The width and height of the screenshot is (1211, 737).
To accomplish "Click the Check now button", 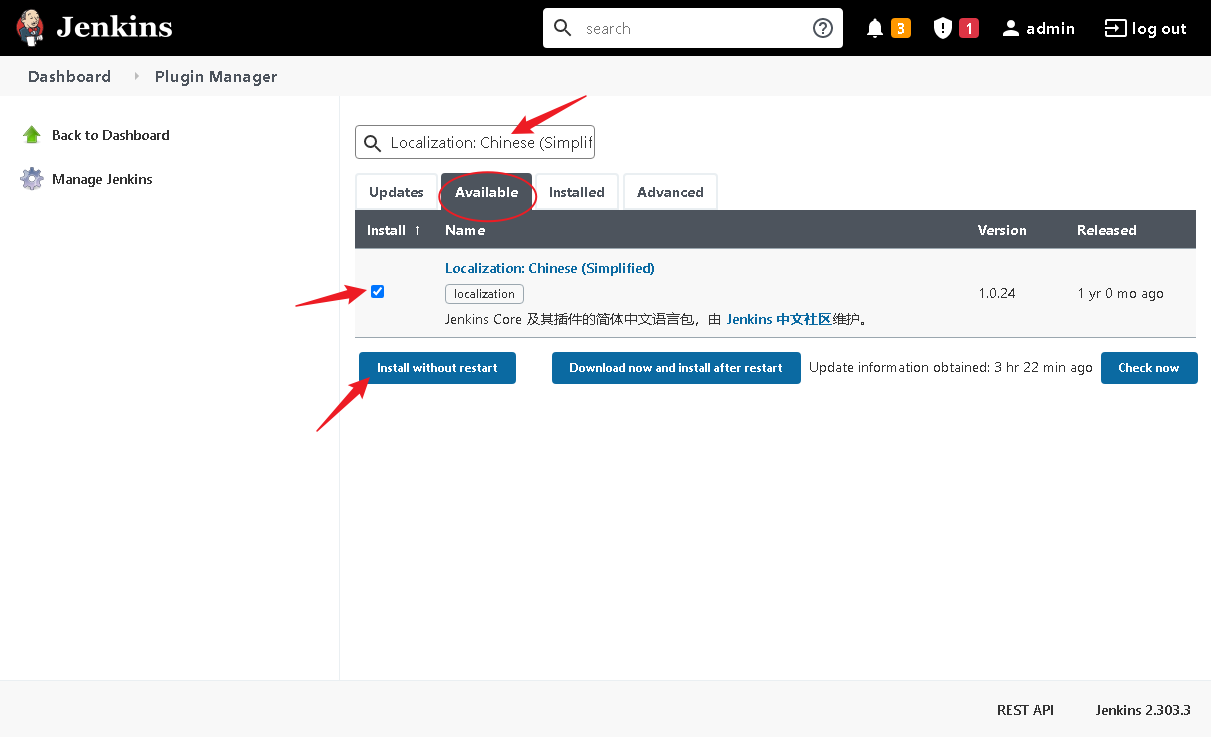I will (x=1149, y=368).
